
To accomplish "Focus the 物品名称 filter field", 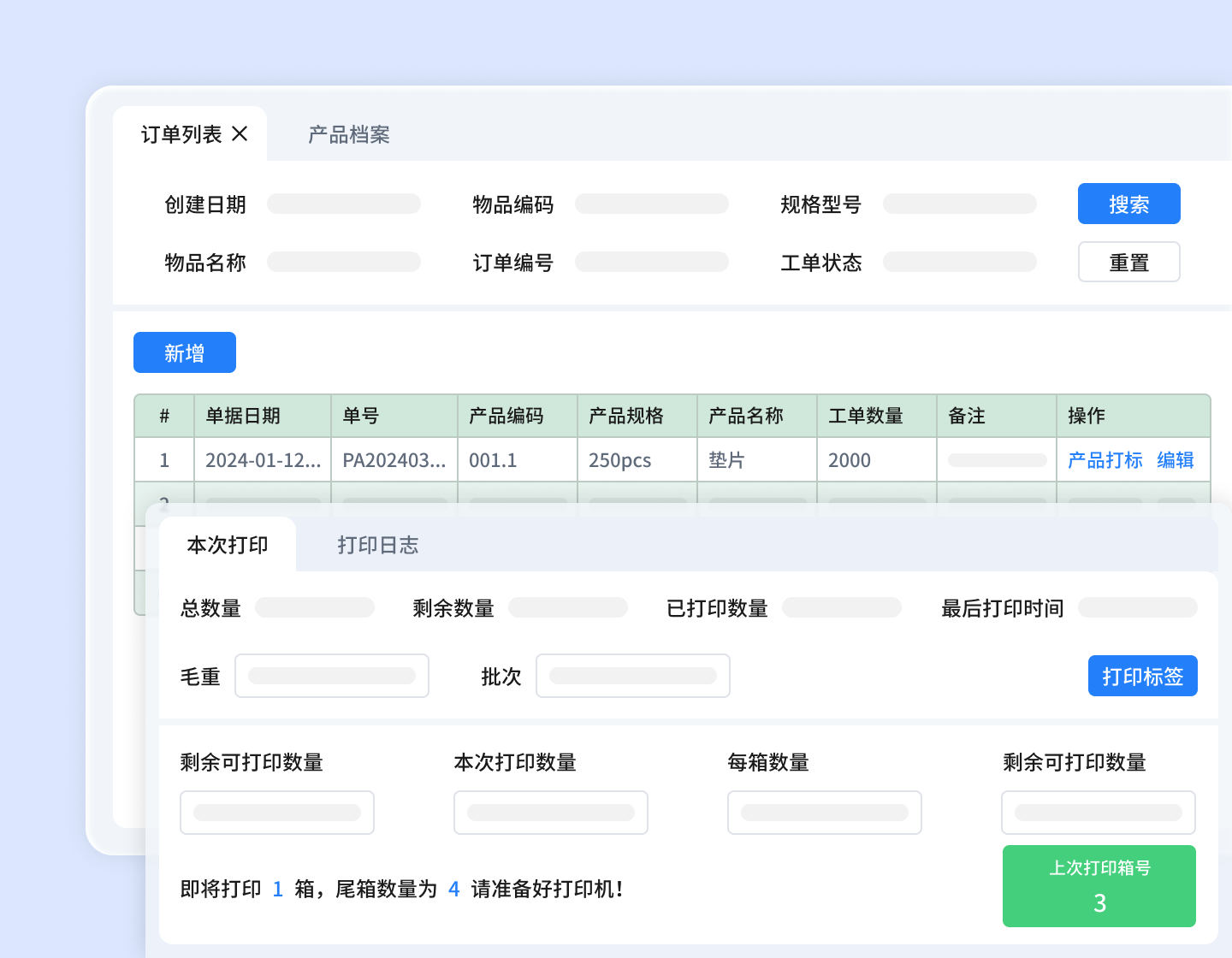I will click(x=344, y=262).
